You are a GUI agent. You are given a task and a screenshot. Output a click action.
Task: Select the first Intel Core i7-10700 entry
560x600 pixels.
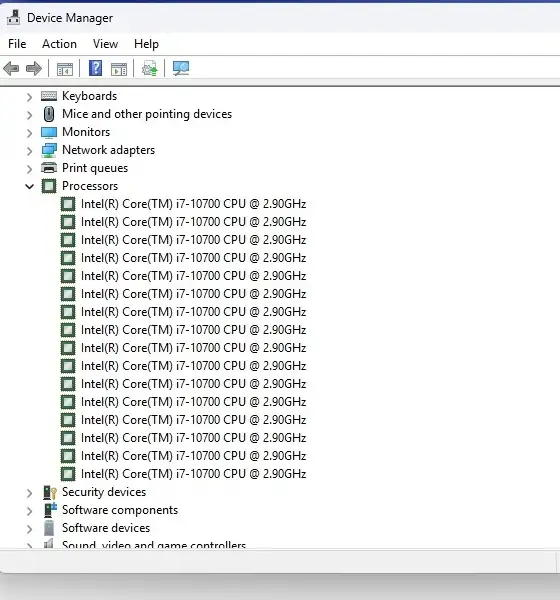(193, 204)
